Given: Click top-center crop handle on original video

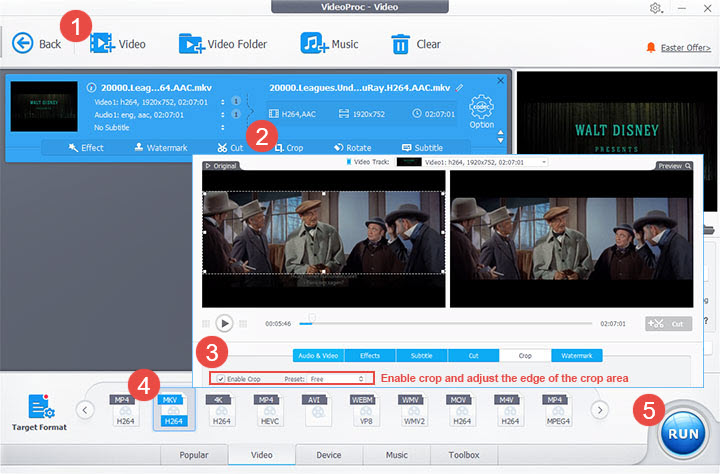Looking at the screenshot, I should pos(324,193).
